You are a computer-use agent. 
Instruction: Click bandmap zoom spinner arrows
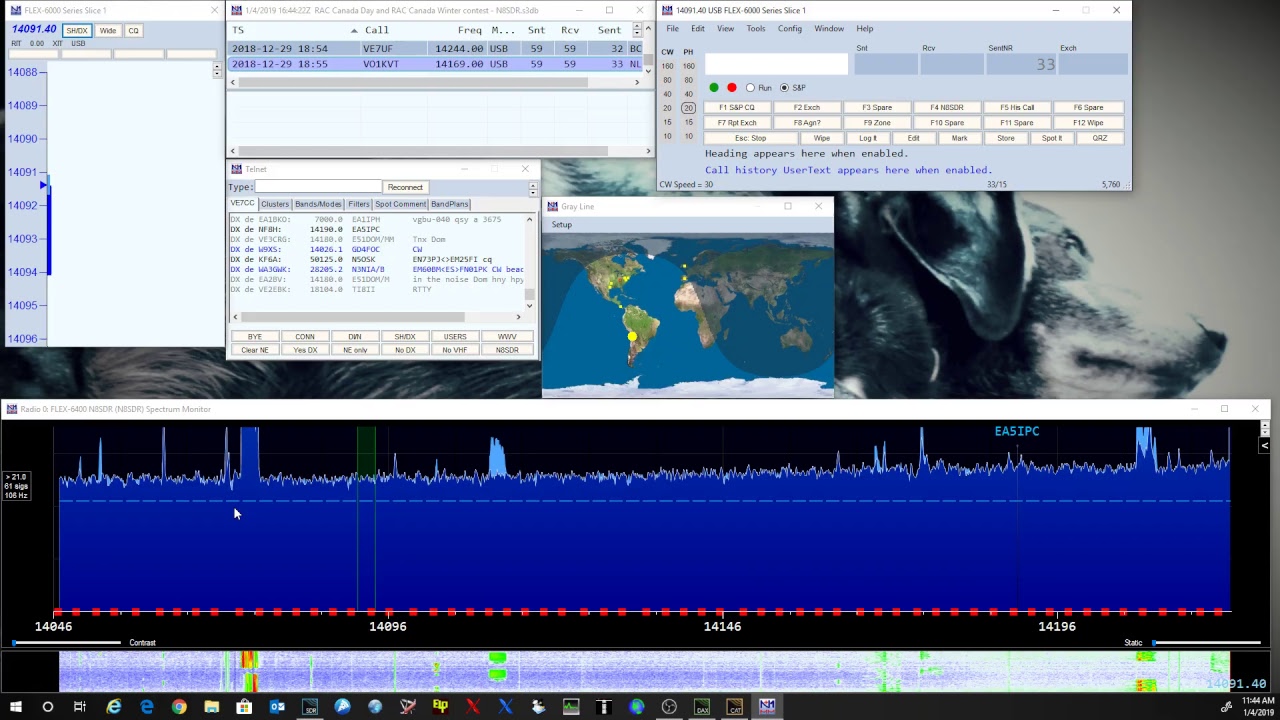click(x=217, y=70)
